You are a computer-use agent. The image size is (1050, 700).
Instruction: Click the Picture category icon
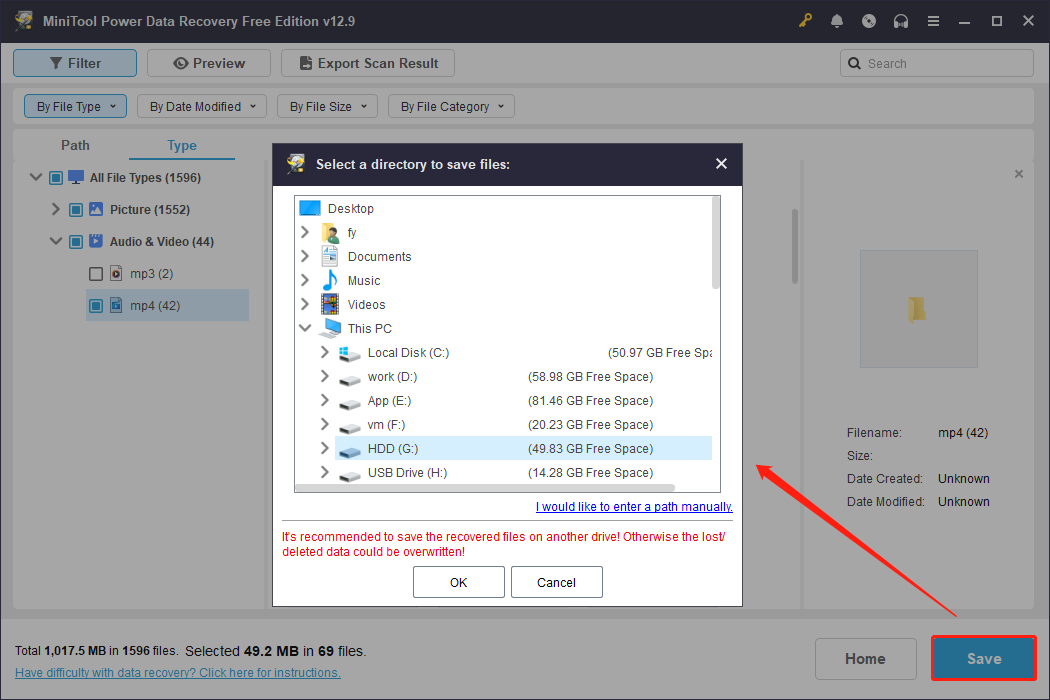pyautogui.click(x=96, y=209)
